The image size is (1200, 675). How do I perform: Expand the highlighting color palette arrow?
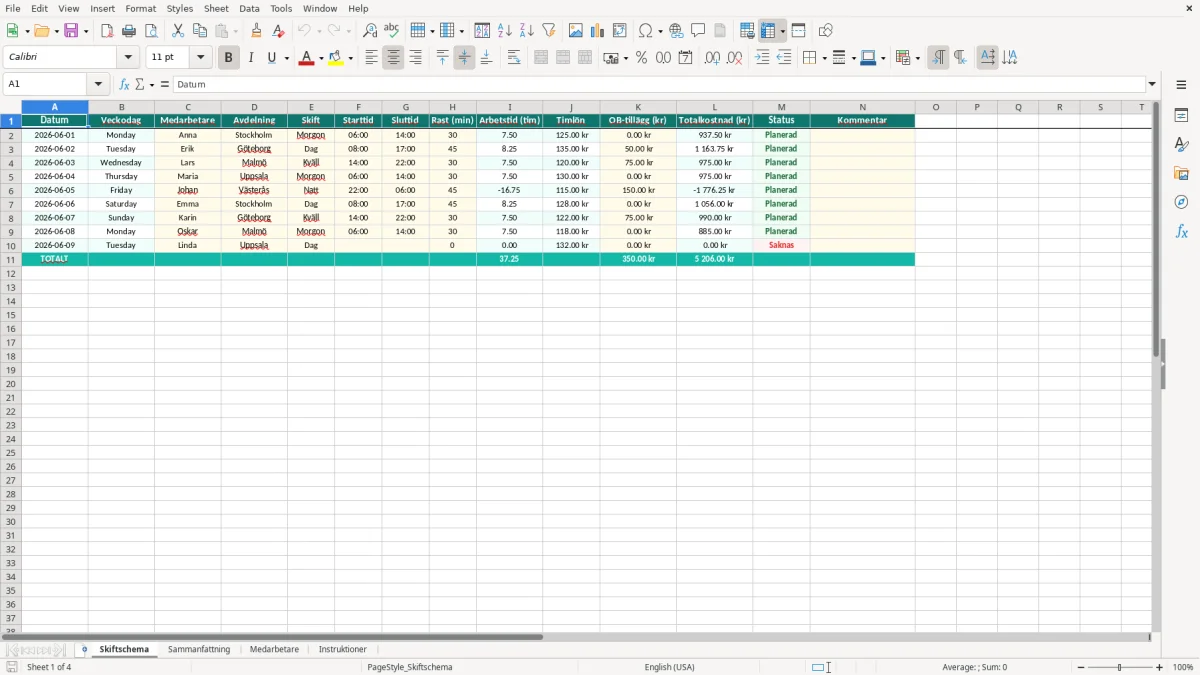pos(351,58)
